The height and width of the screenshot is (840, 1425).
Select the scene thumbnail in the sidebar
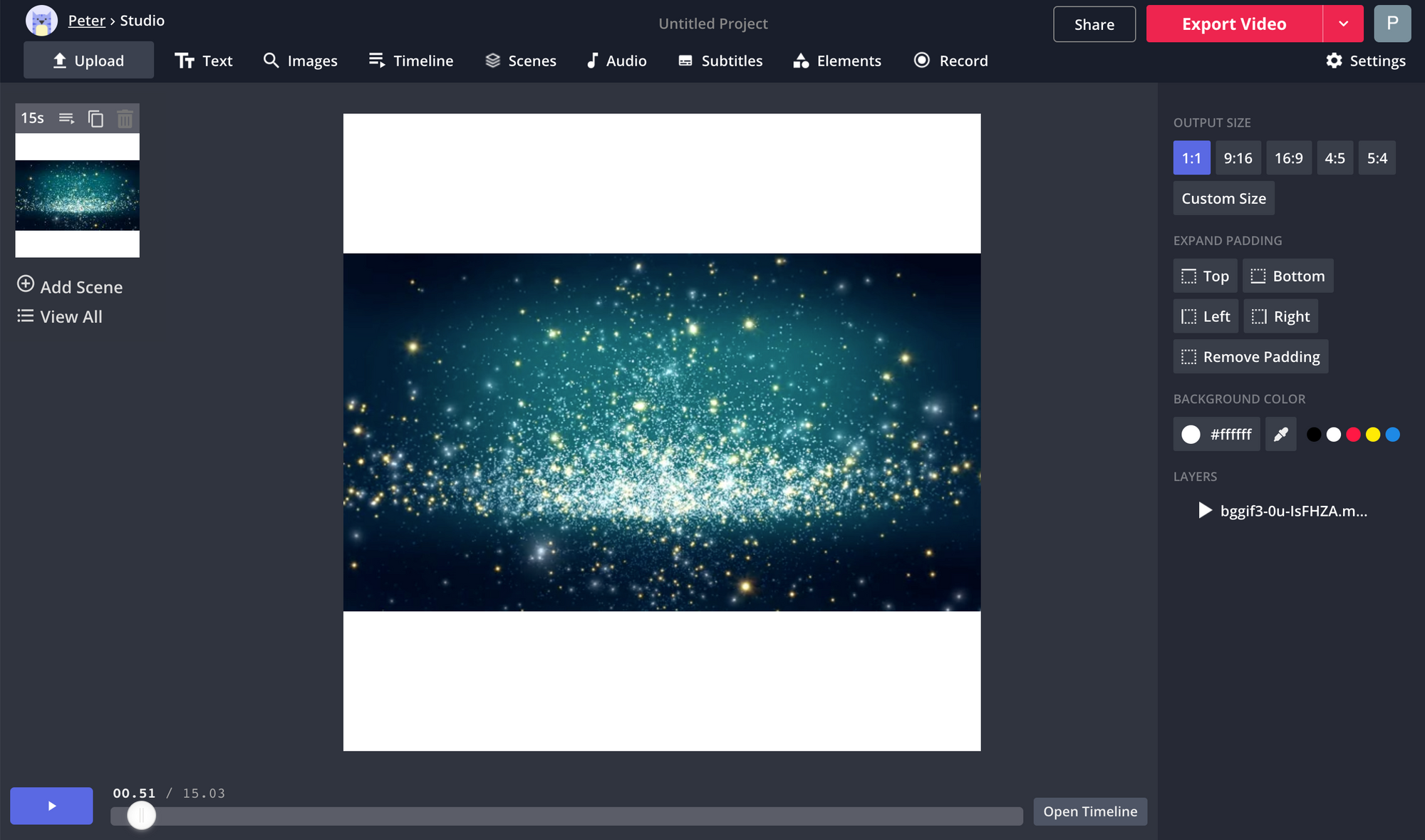point(77,197)
